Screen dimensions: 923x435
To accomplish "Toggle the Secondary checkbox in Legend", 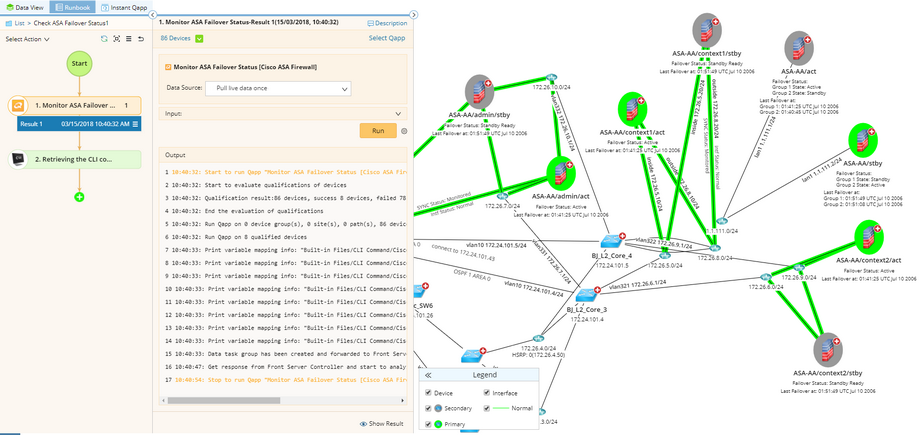I will 429,408.
